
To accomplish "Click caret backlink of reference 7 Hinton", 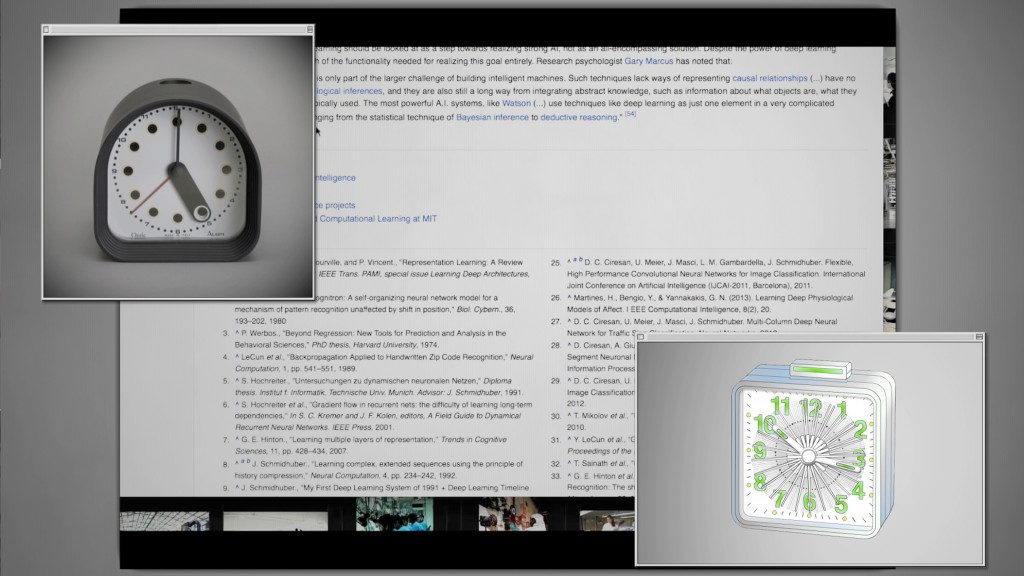I will [x=239, y=439].
